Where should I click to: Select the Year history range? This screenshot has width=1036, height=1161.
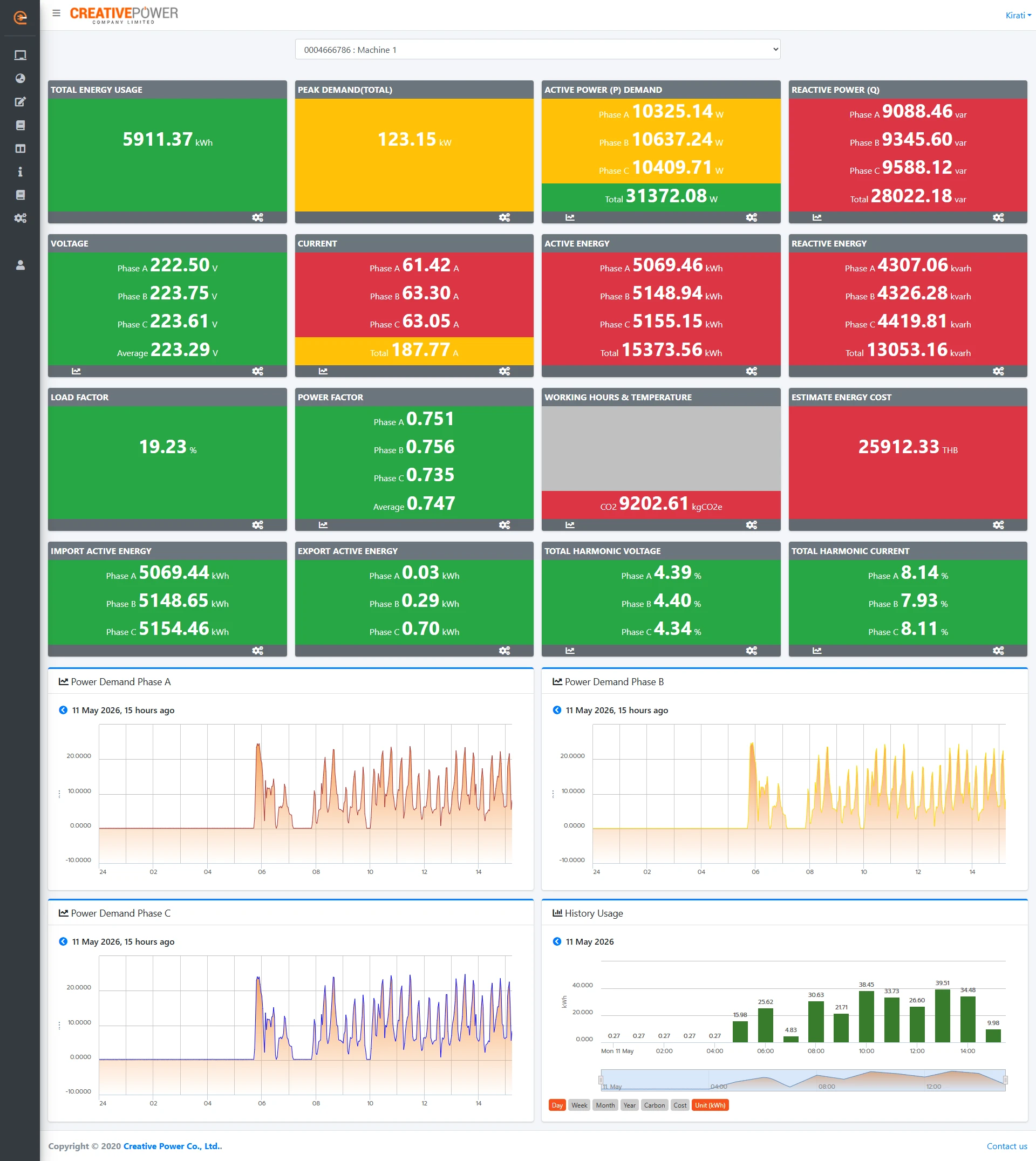[630, 1105]
